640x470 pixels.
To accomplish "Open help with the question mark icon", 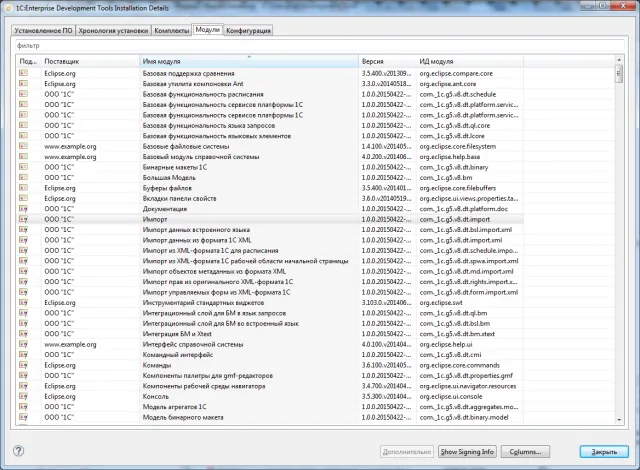I will (18, 451).
